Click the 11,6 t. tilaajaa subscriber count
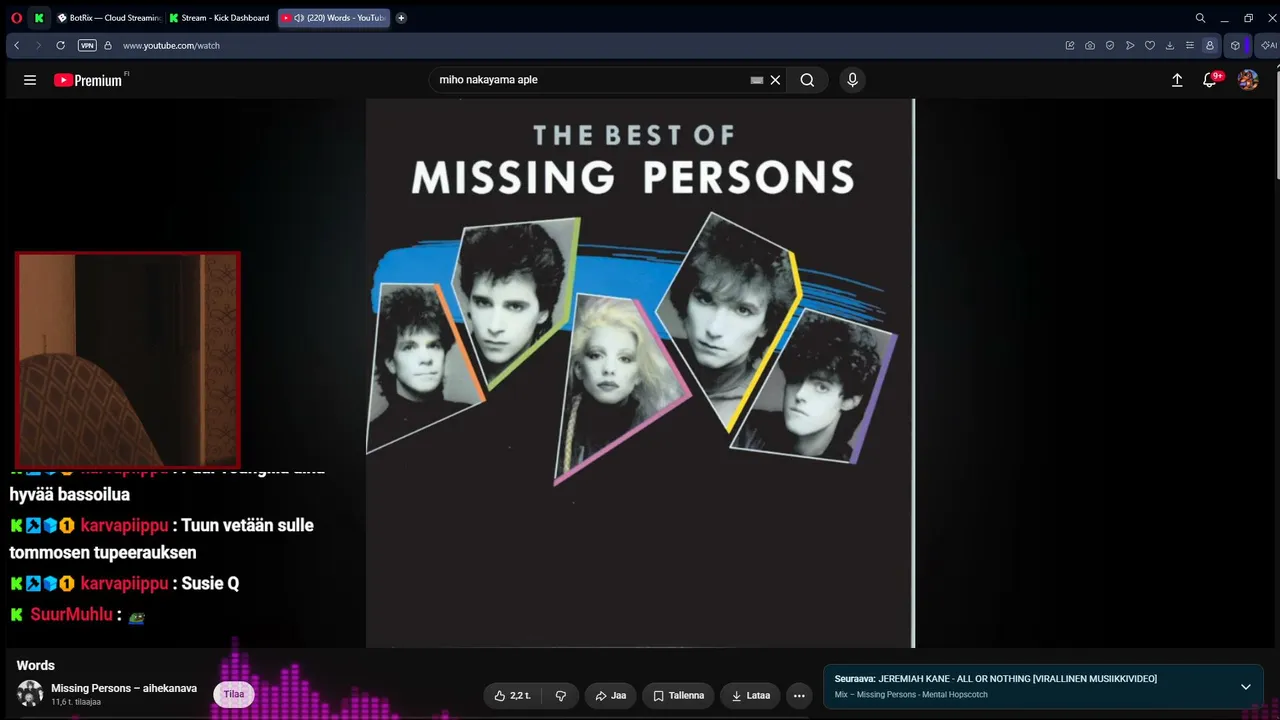This screenshot has width=1280, height=720. pos(76,702)
